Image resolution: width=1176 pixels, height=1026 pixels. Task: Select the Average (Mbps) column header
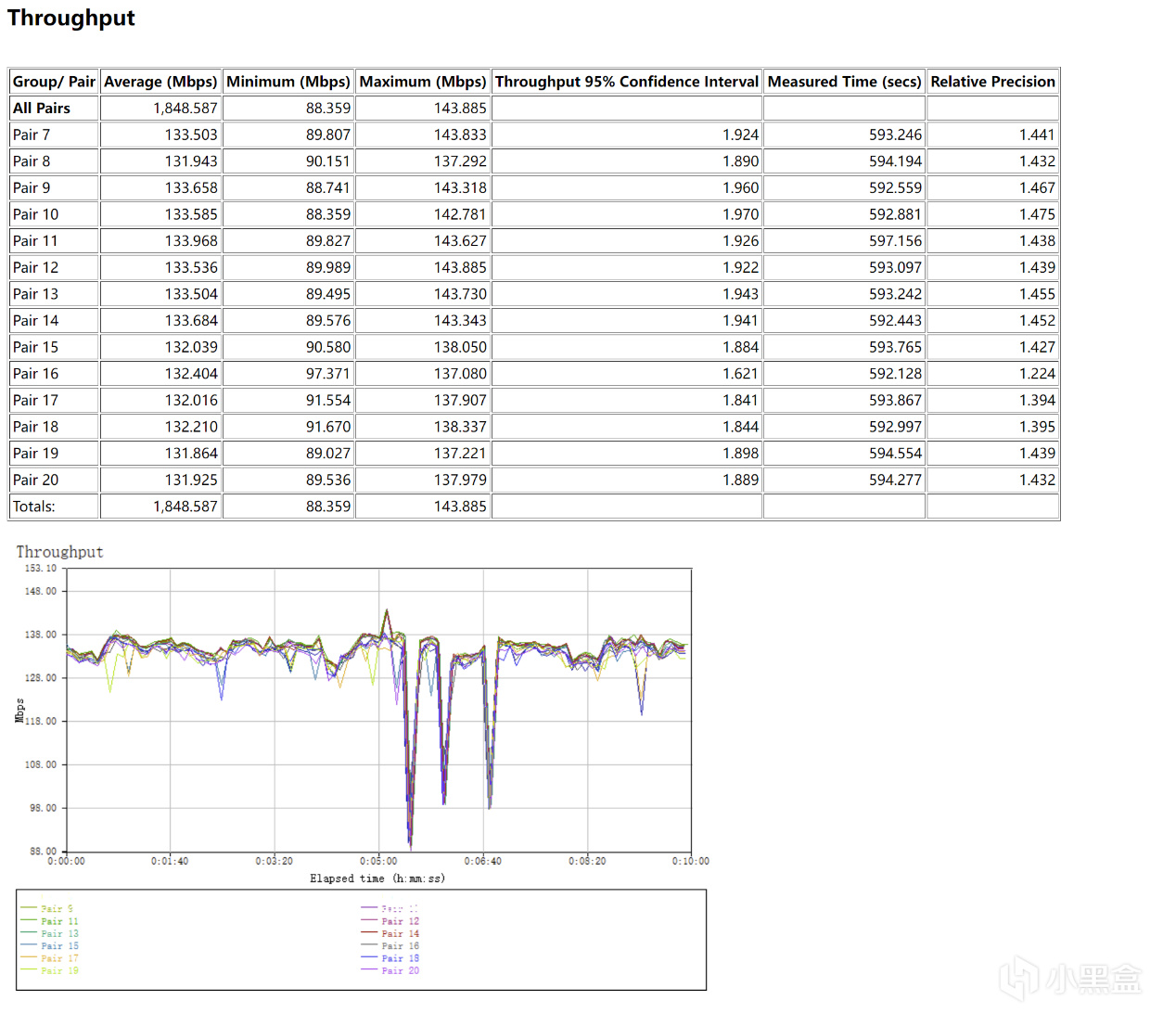point(160,82)
